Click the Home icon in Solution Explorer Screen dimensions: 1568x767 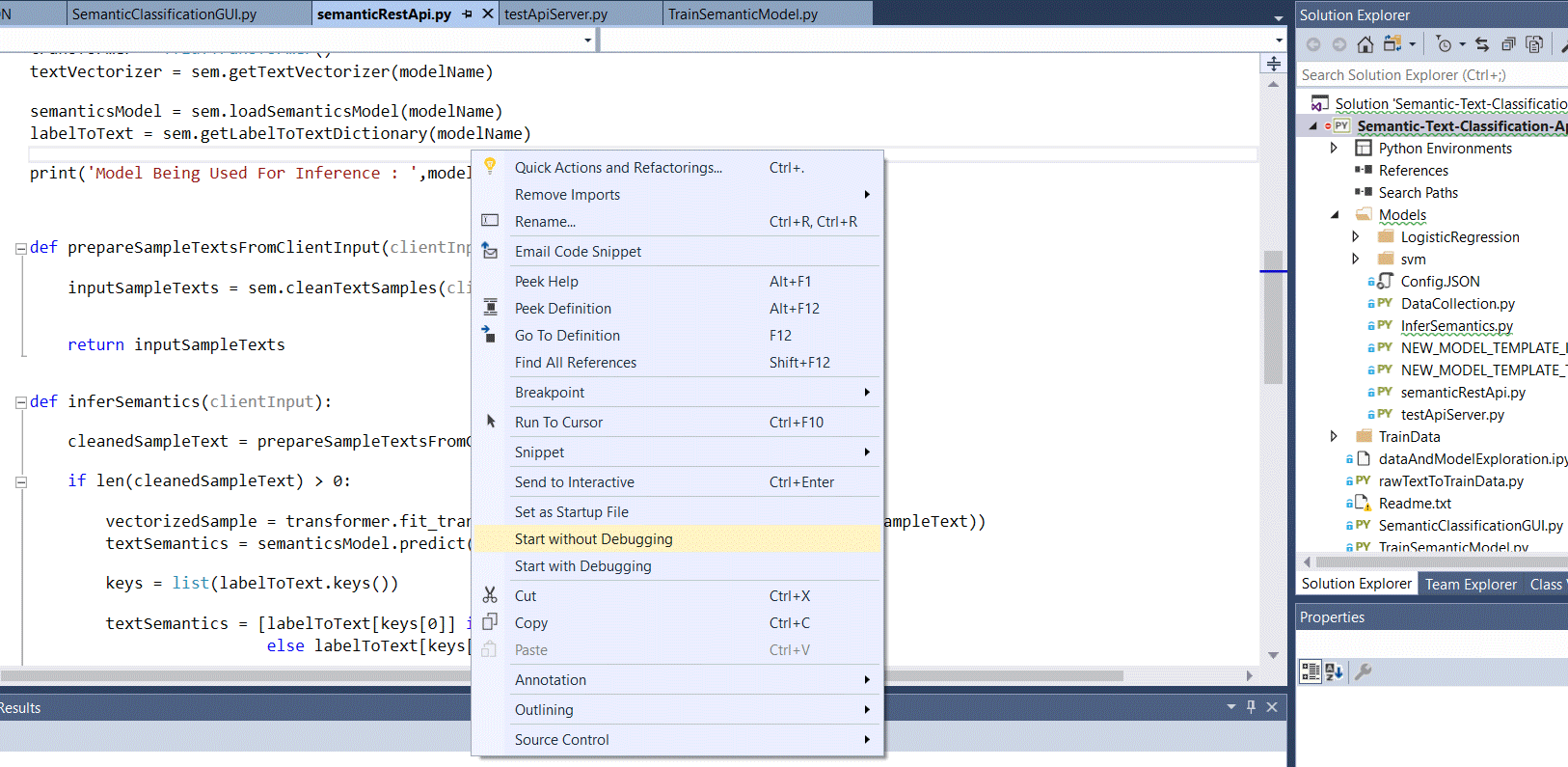pyautogui.click(x=1365, y=44)
